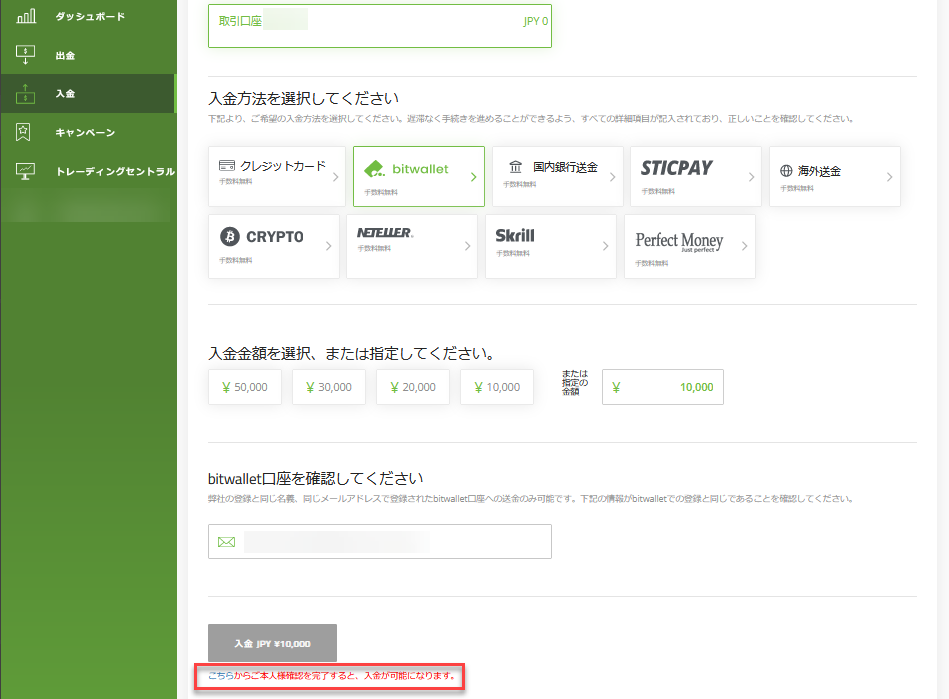Select the ¥20,000 preset amount
This screenshot has height=699, width=949.
coord(413,387)
